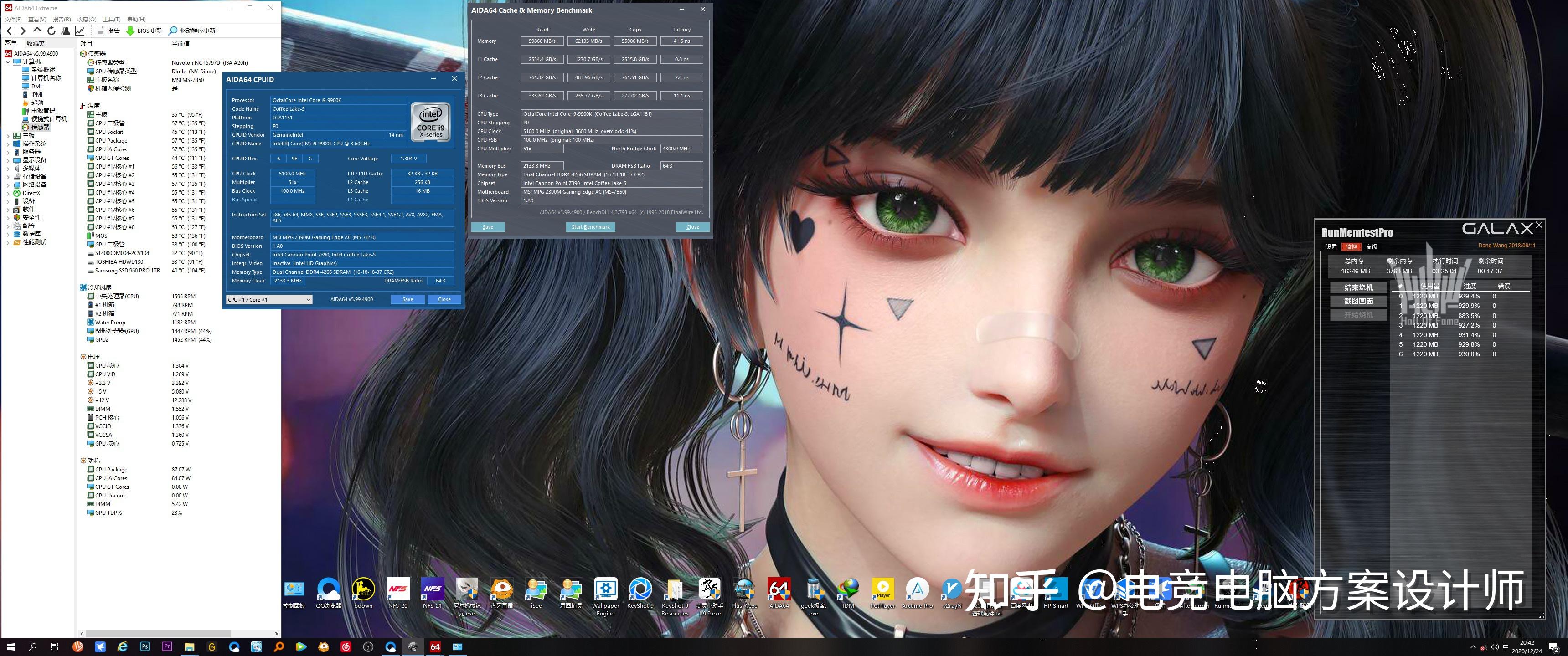Click the Photoshop icon in the taskbar

[x=145, y=647]
